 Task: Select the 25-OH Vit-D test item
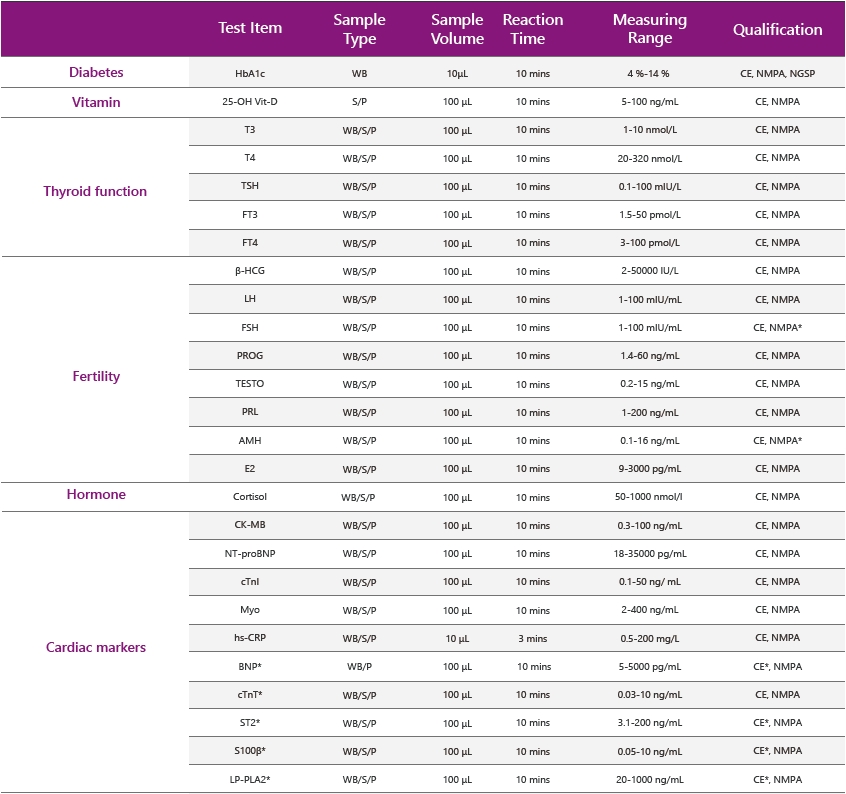coord(250,102)
